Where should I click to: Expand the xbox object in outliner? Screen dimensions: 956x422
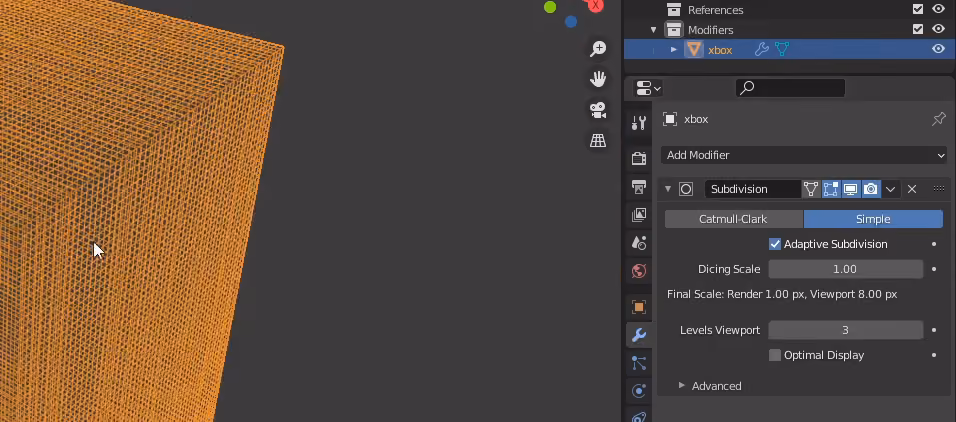tap(674, 49)
